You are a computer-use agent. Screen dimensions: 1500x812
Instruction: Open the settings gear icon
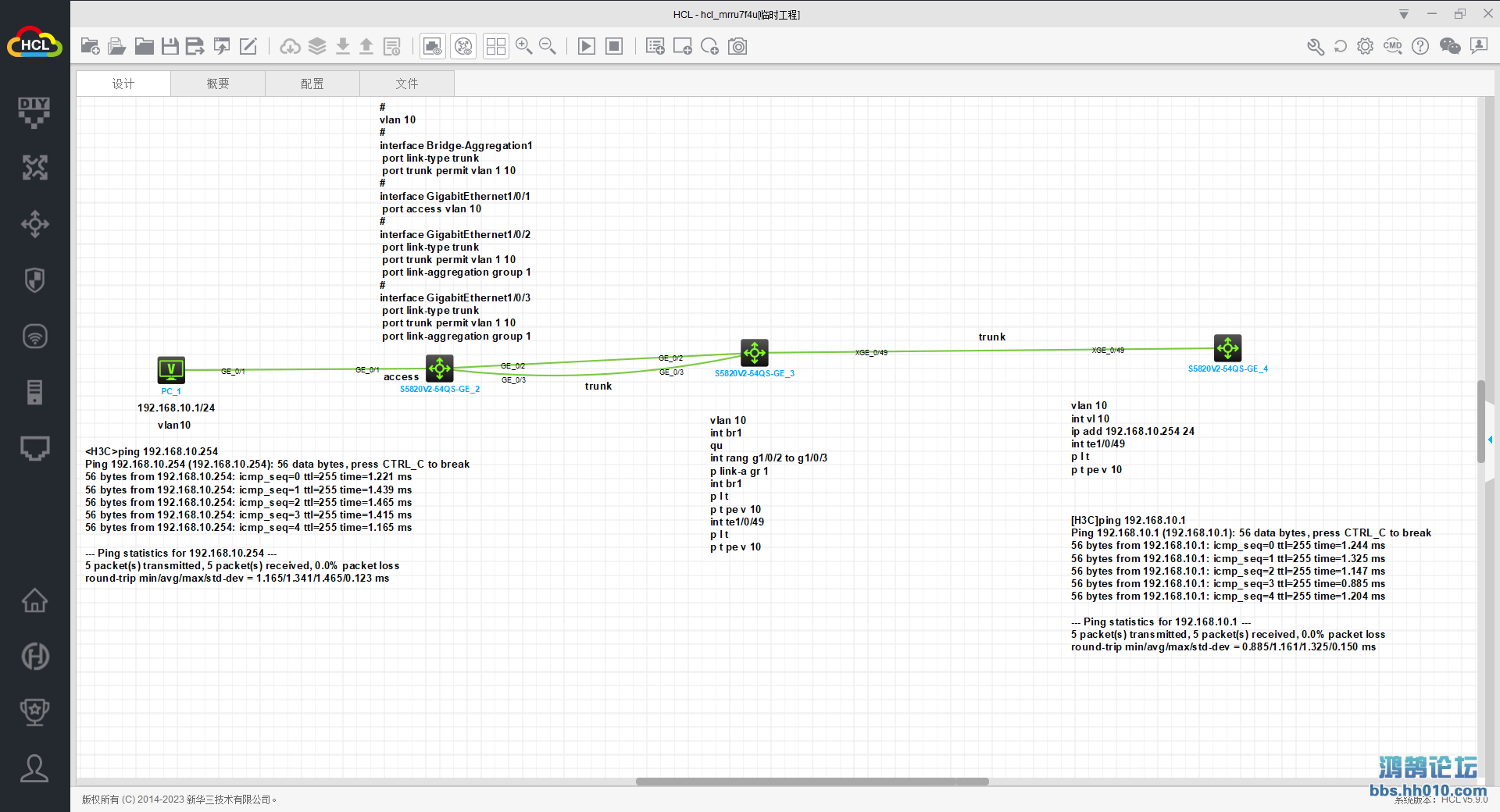click(x=1365, y=46)
